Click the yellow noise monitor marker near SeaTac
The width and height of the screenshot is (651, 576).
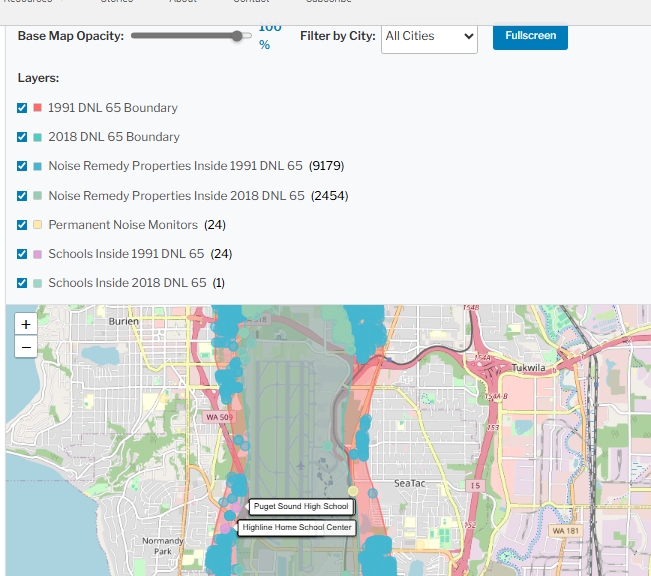(353, 490)
